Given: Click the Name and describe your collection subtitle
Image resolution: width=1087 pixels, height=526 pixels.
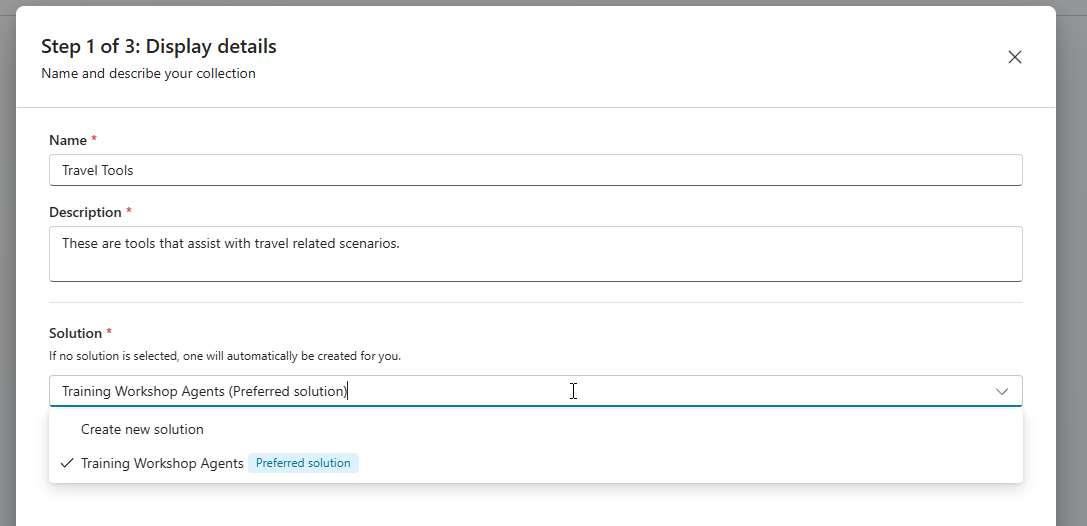Looking at the screenshot, I should [x=148, y=73].
